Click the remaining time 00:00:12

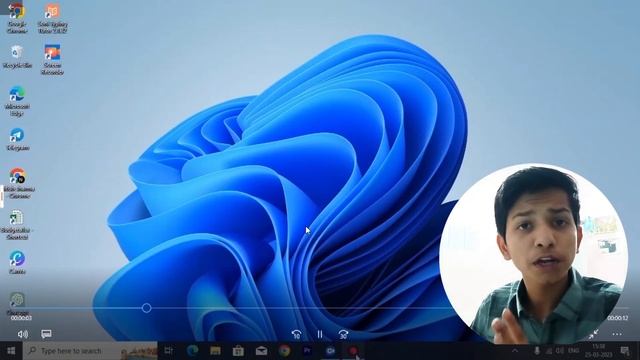[x=618, y=318]
